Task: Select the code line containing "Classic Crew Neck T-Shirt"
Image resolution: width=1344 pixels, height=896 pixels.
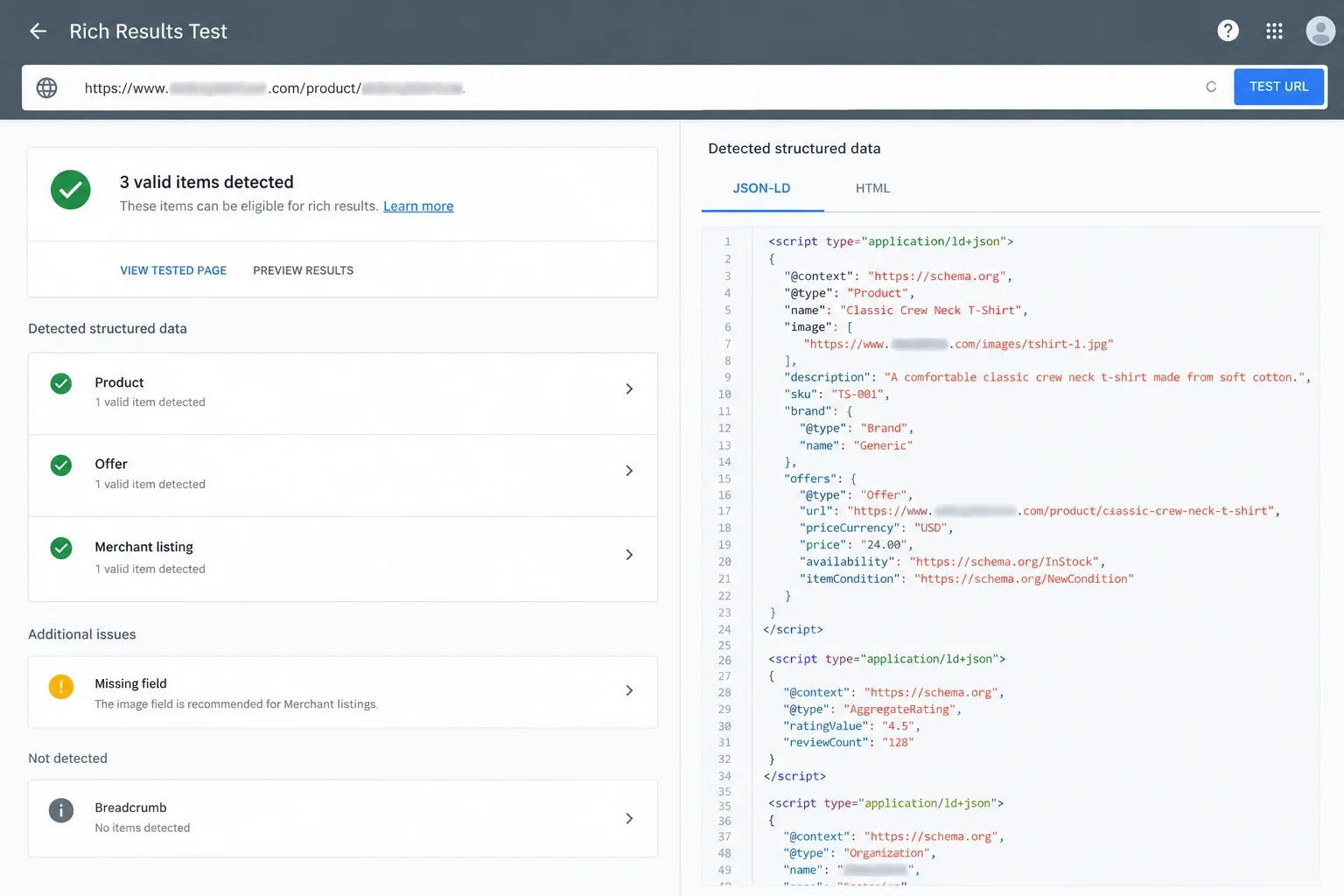Action: 906,310
